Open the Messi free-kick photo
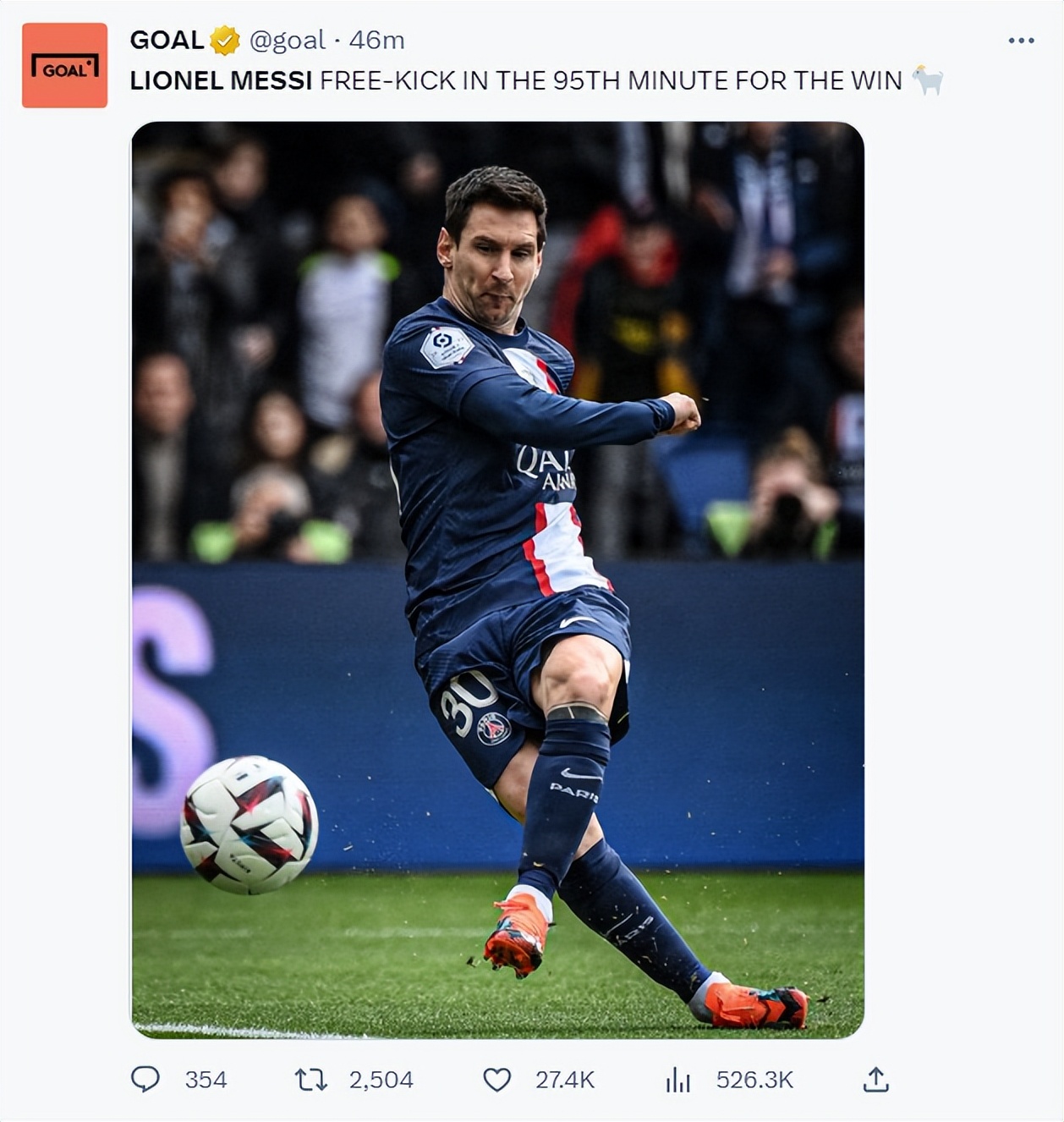Screen dimensions: 1064x1122 (x=497, y=580)
